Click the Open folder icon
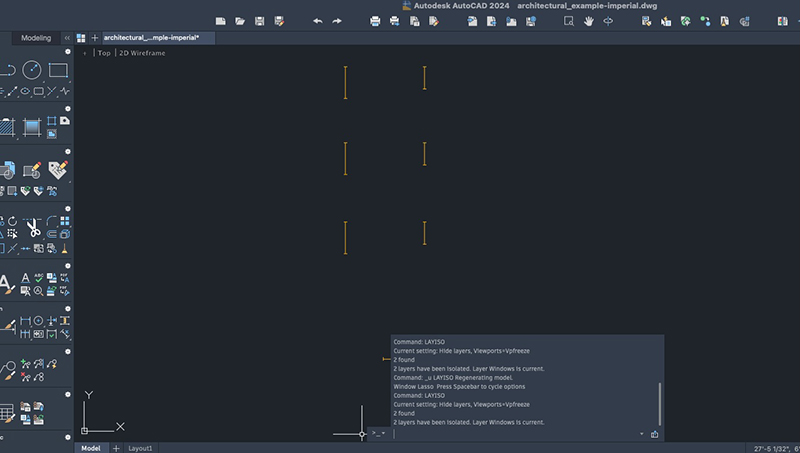 (x=240, y=21)
